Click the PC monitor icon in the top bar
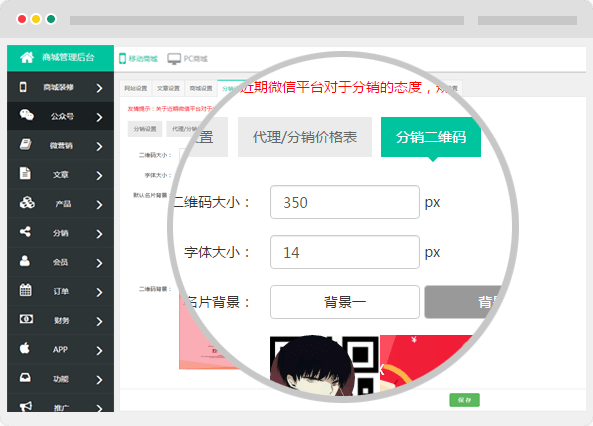593x426 pixels. coord(174,59)
